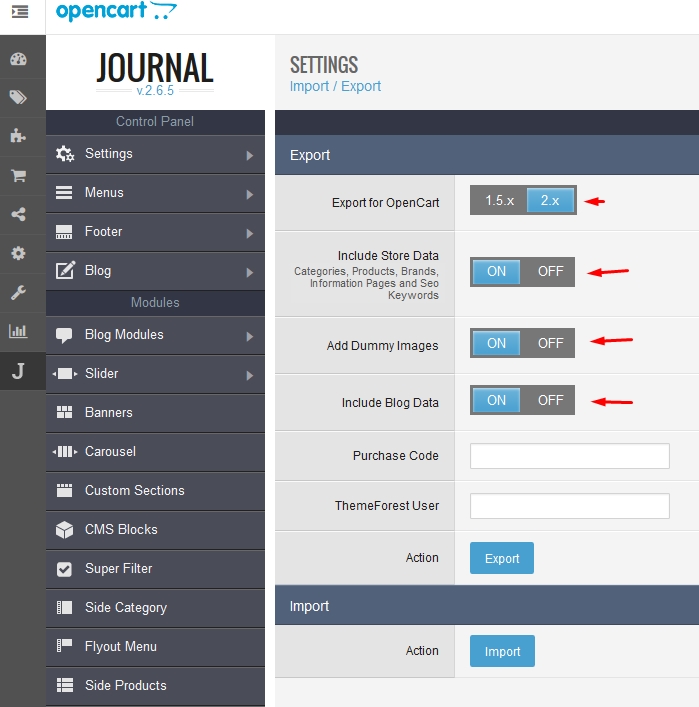
Task: Expand the Menus submenu arrow
Action: coord(250,195)
